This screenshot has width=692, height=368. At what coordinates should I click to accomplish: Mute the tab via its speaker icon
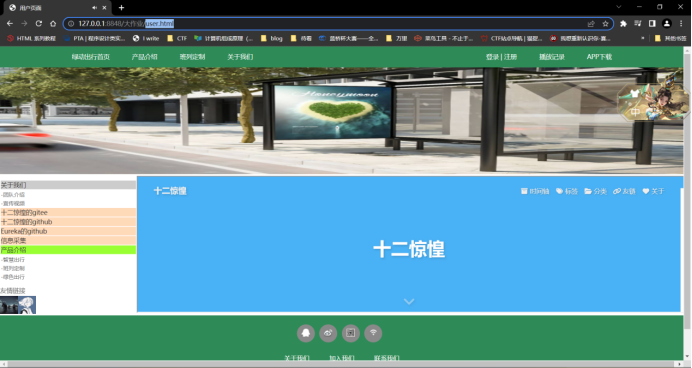(x=94, y=8)
